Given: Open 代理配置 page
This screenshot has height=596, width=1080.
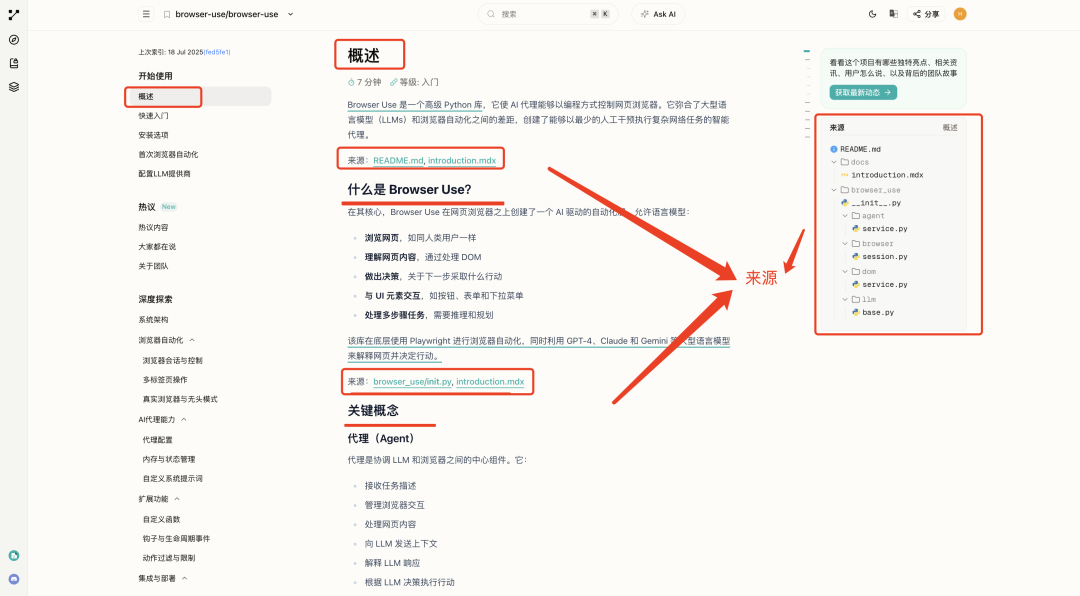Looking at the screenshot, I should (x=157, y=440).
